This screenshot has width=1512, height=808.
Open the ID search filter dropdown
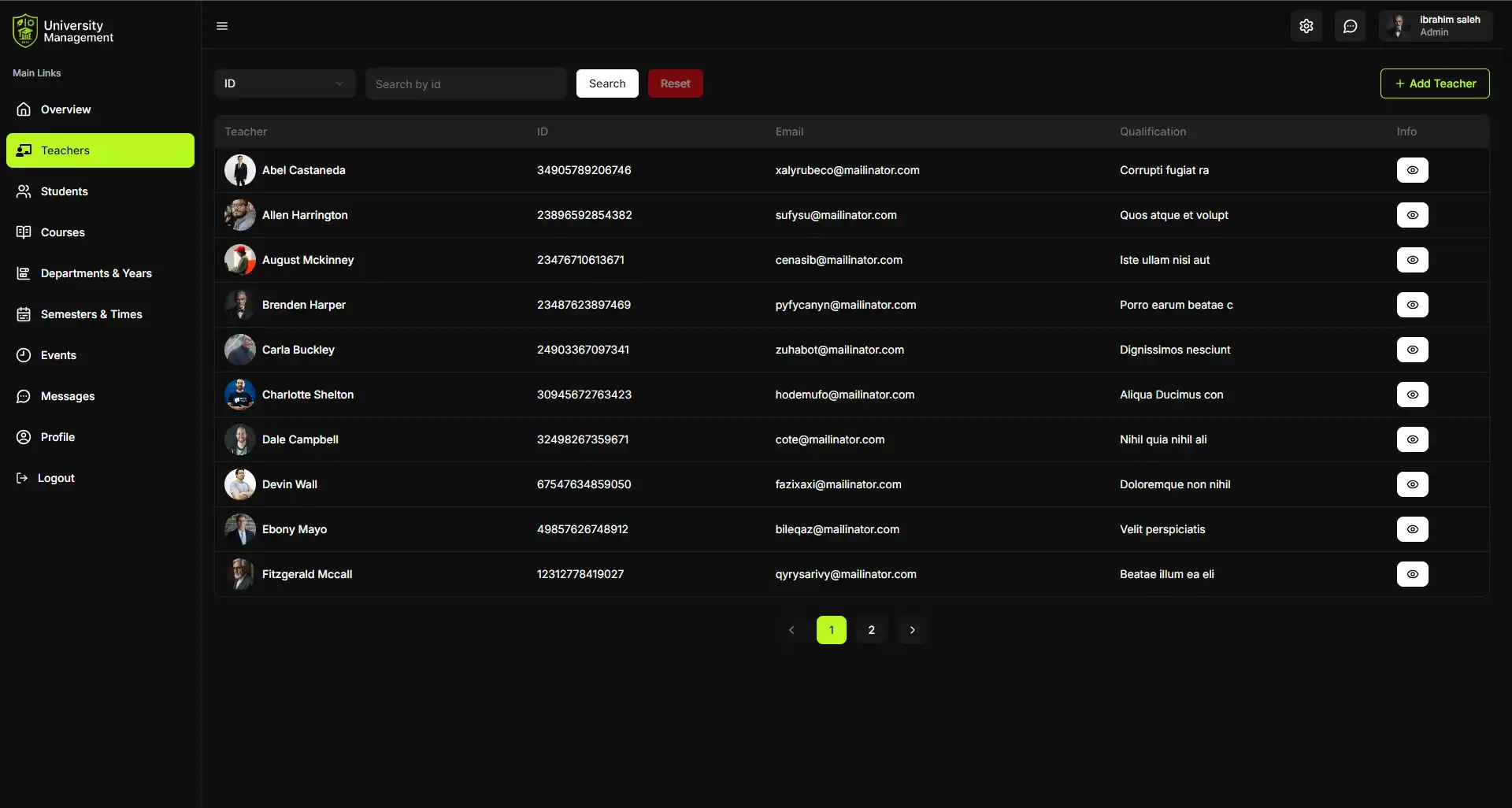[x=284, y=83]
